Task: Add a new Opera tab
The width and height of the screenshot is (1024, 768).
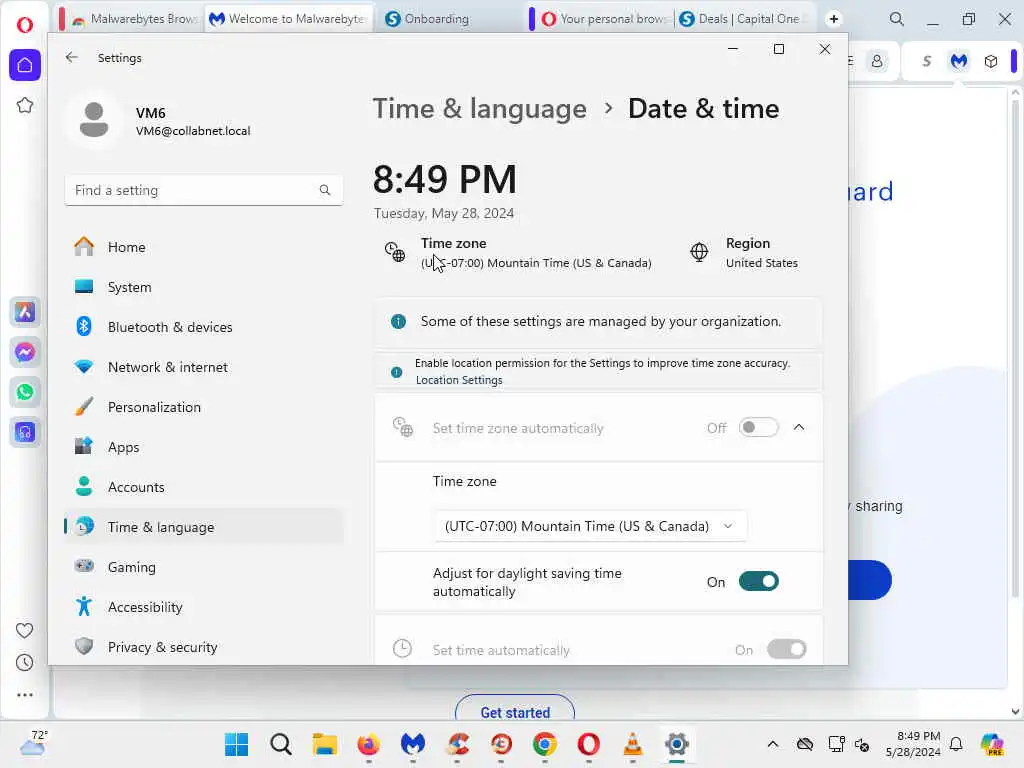Action: pos(834,19)
